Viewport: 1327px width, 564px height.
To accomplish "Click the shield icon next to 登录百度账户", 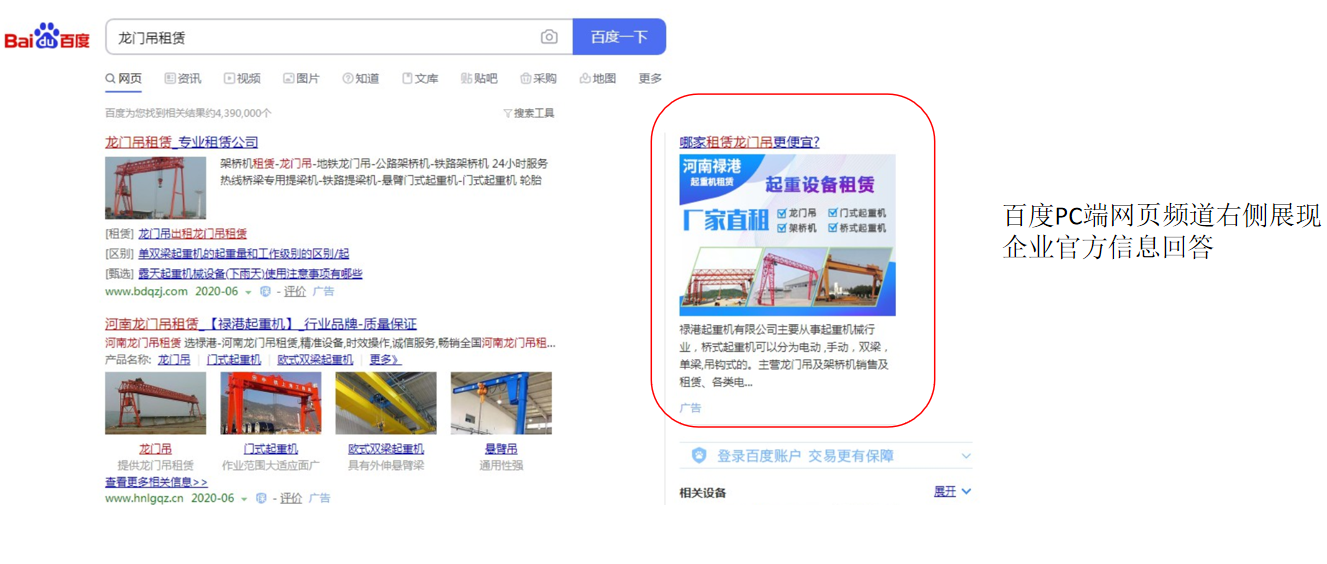I will tap(699, 456).
